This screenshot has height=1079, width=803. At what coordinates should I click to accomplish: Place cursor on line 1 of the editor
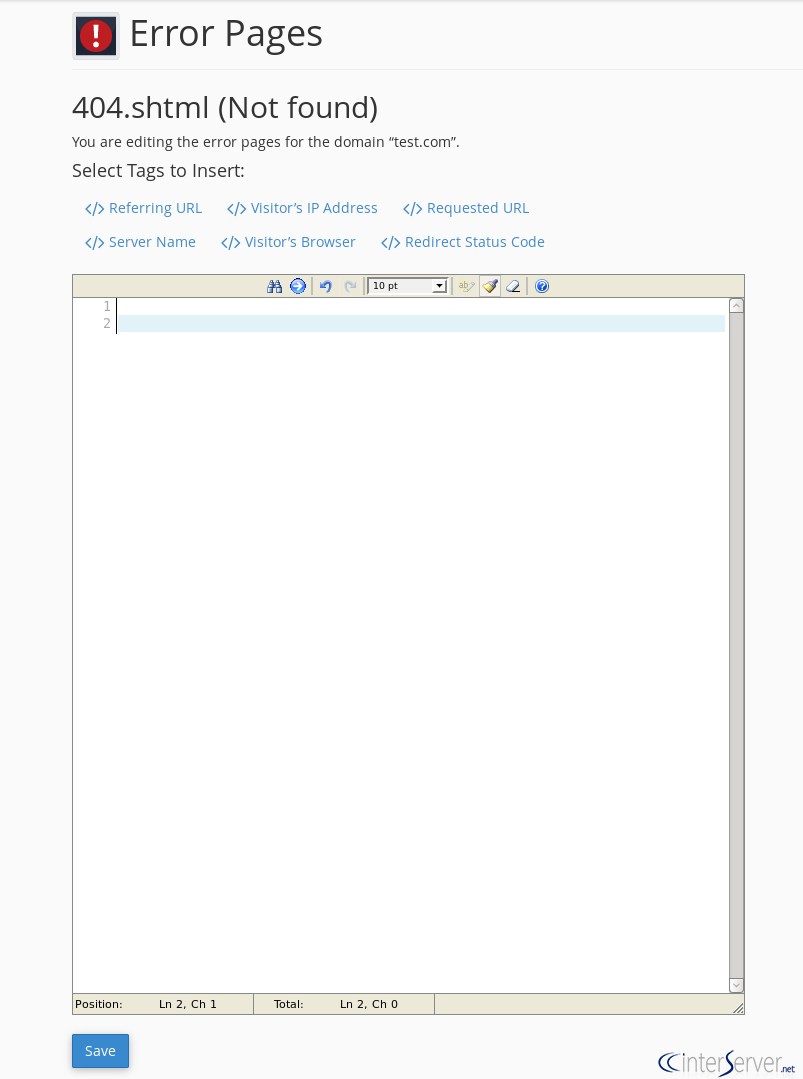(421, 306)
